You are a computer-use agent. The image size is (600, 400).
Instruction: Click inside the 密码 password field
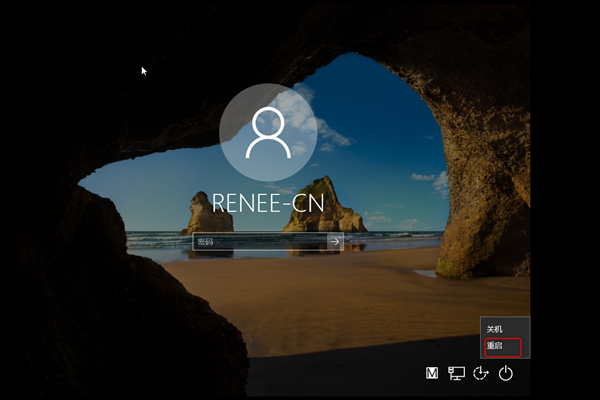tap(259, 241)
